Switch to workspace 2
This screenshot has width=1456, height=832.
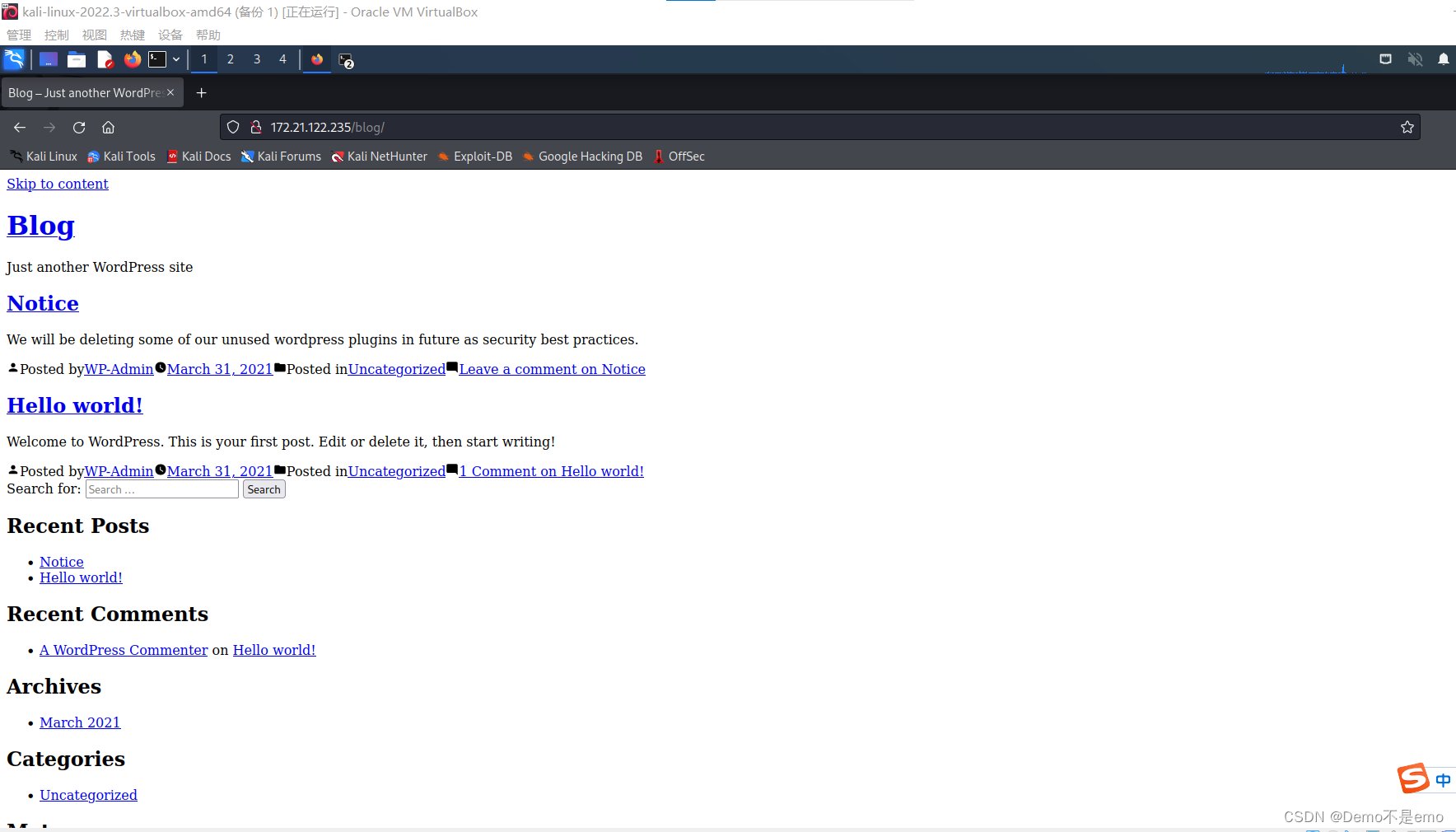(231, 59)
